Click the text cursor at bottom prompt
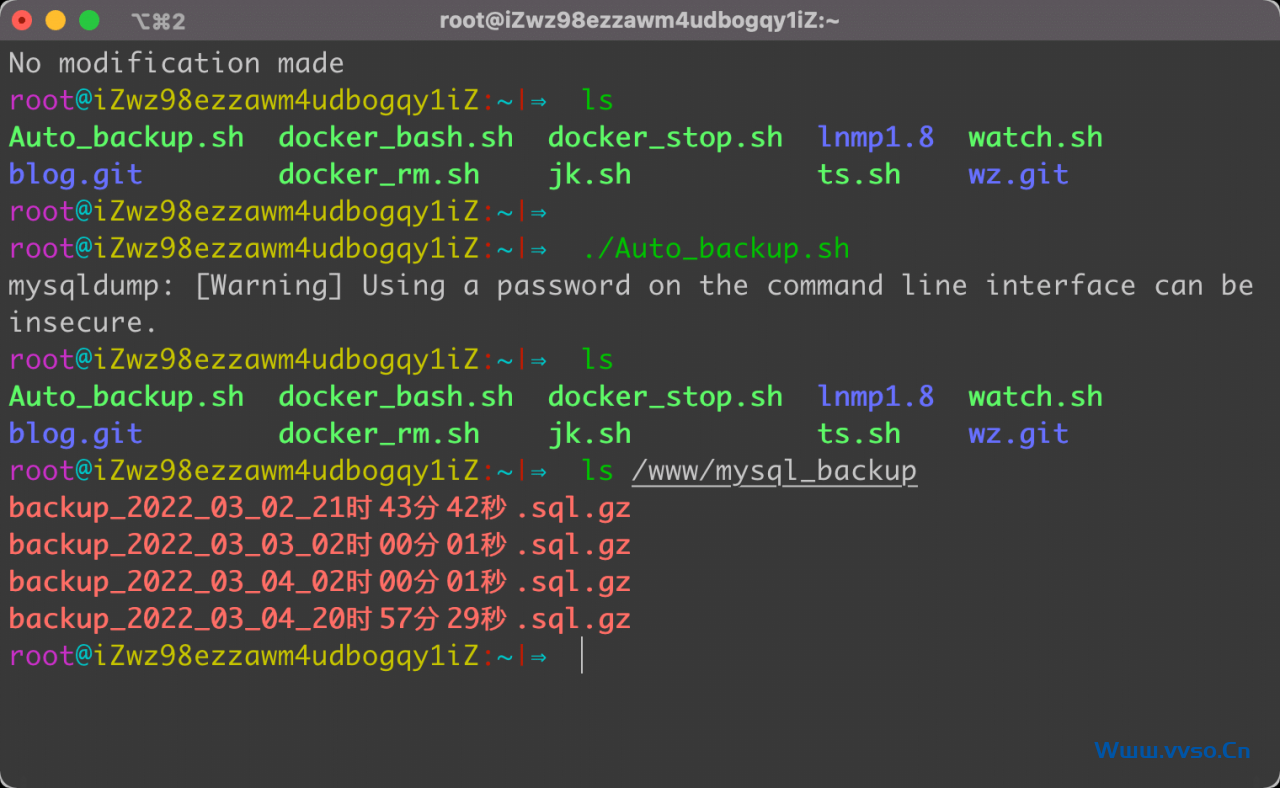Screen dimensions: 1280x788 tap(582, 656)
